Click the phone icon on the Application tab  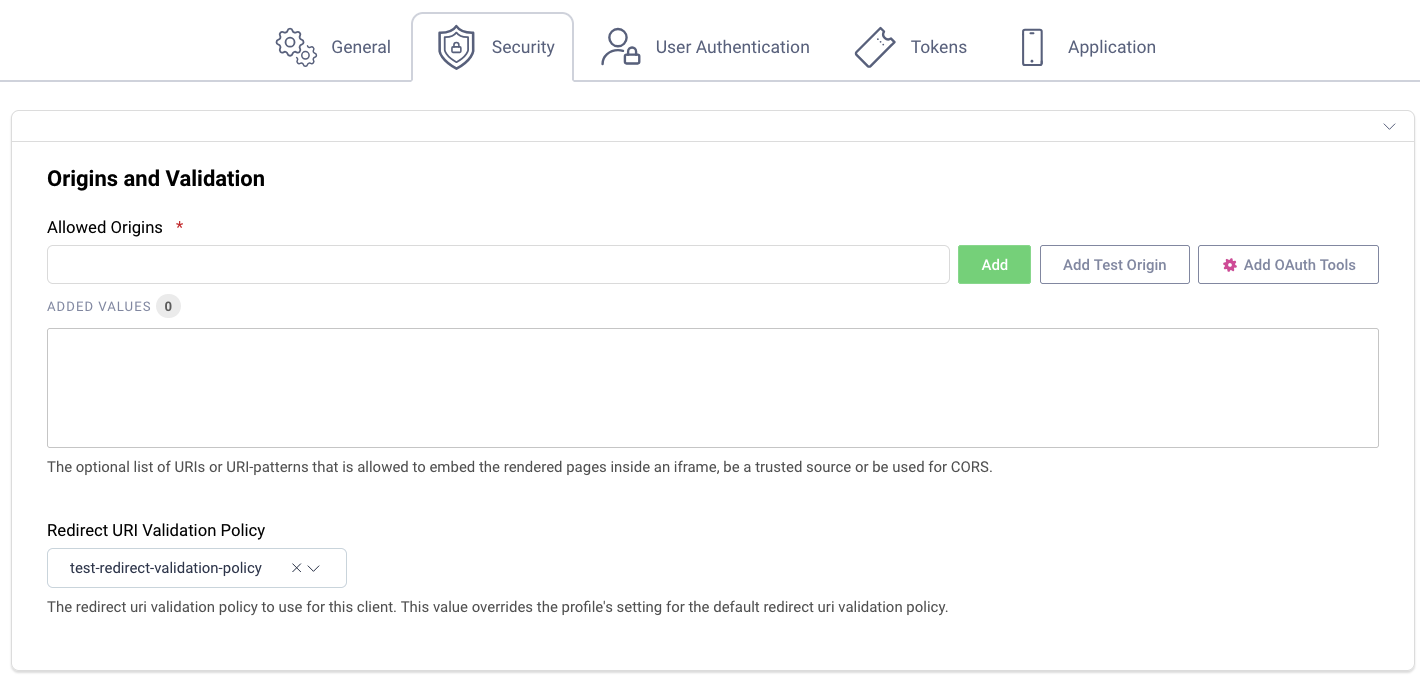point(1031,46)
